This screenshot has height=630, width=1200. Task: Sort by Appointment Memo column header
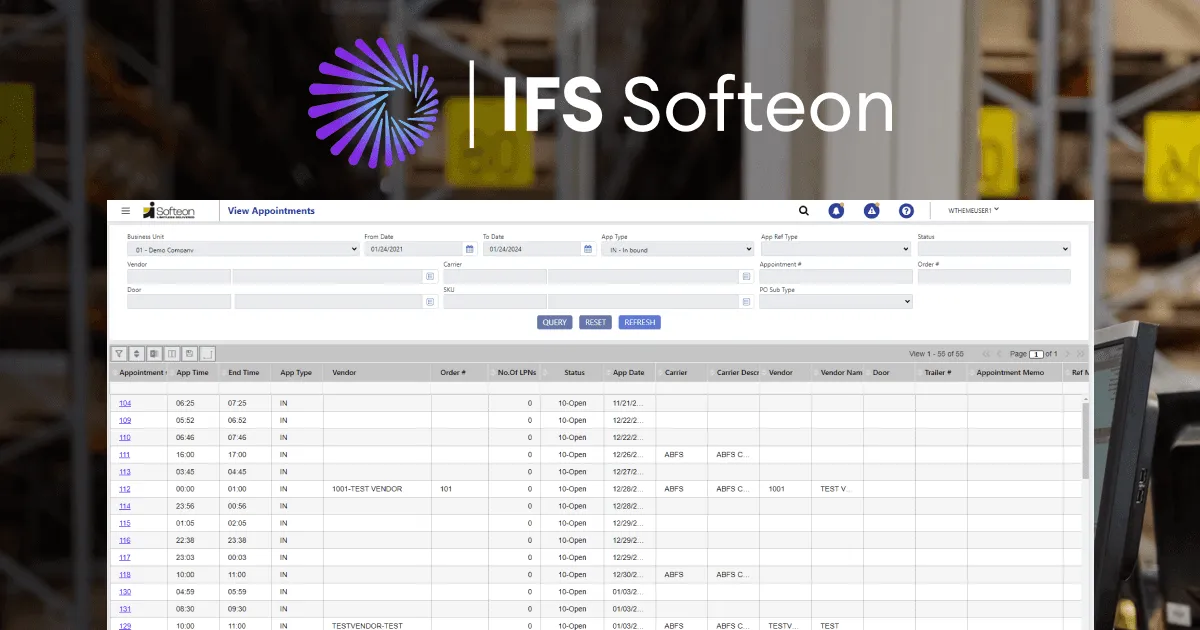point(1015,373)
